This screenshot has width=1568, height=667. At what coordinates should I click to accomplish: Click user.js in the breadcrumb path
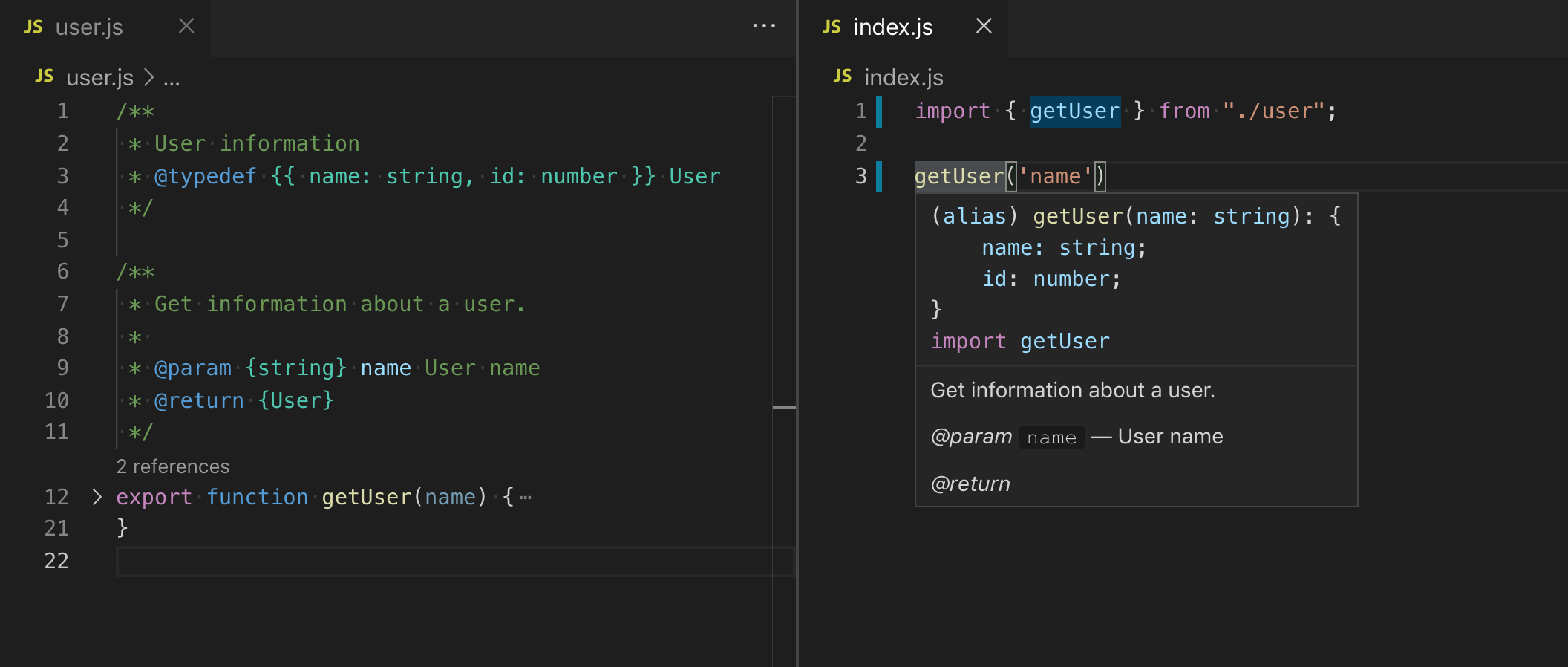pyautogui.click(x=99, y=77)
